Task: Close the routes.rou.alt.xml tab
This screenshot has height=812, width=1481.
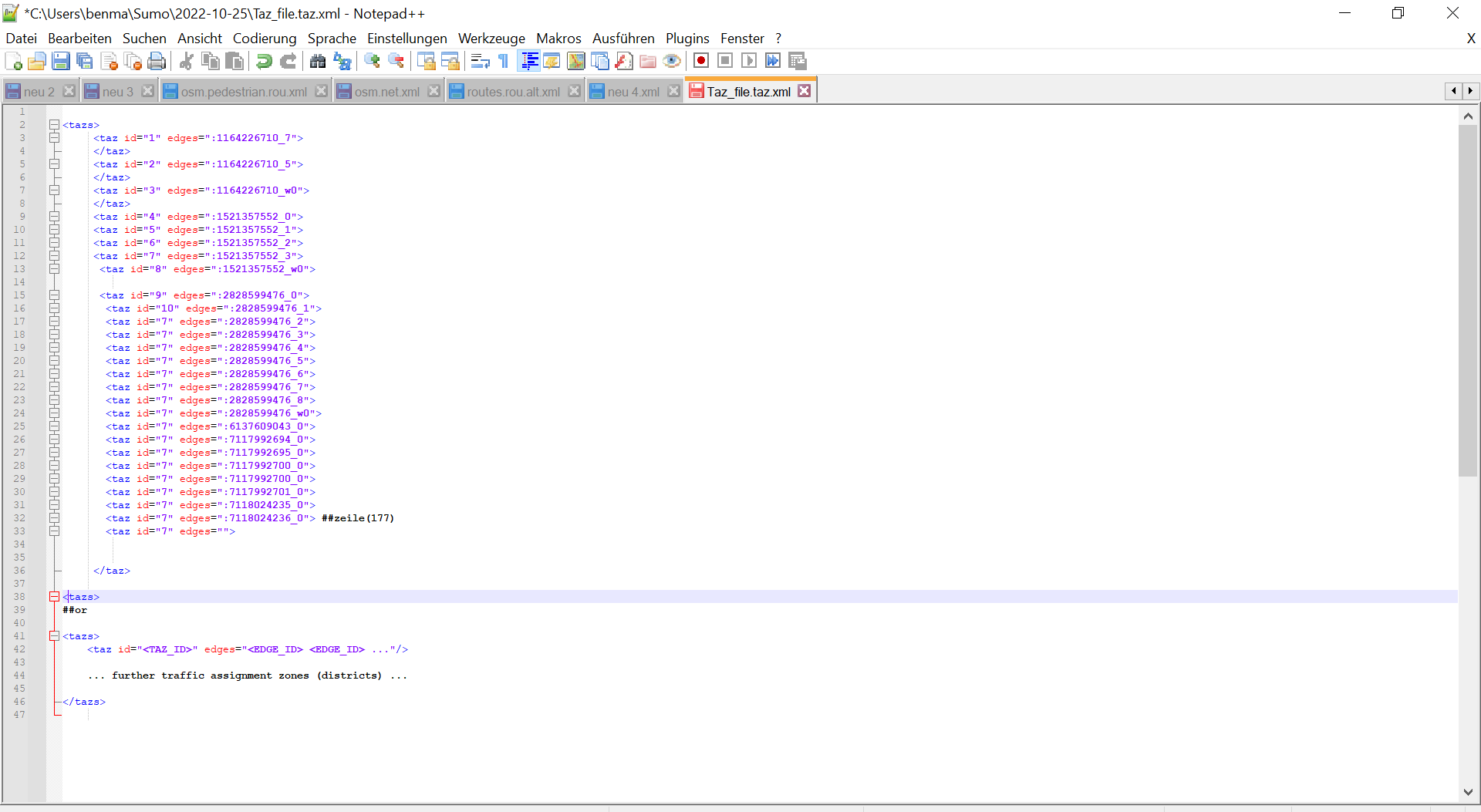Action: coord(574,90)
